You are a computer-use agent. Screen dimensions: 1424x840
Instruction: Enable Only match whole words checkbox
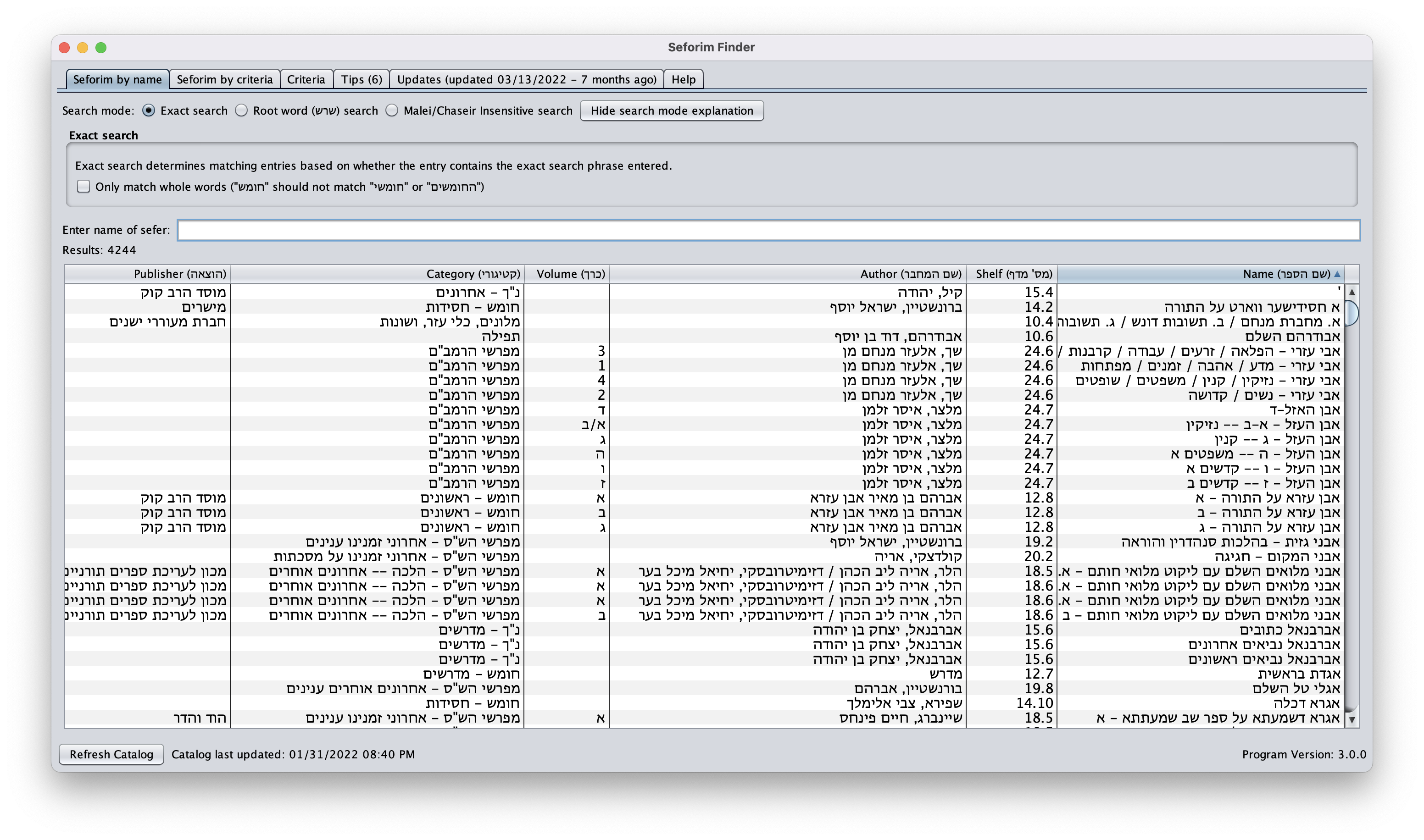tap(84, 186)
